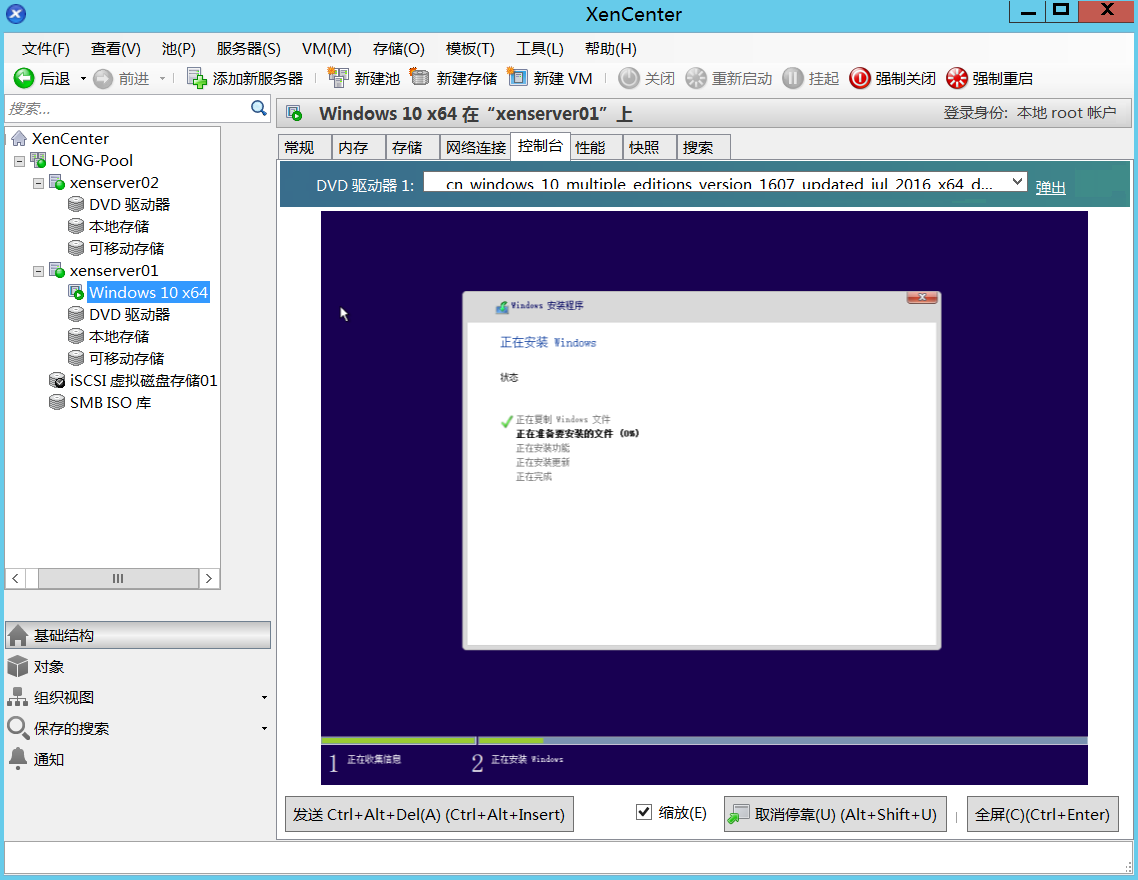This screenshot has height=880, width=1138.
Task: Click the Notifications (通知) bell icon
Action: click(x=18, y=758)
